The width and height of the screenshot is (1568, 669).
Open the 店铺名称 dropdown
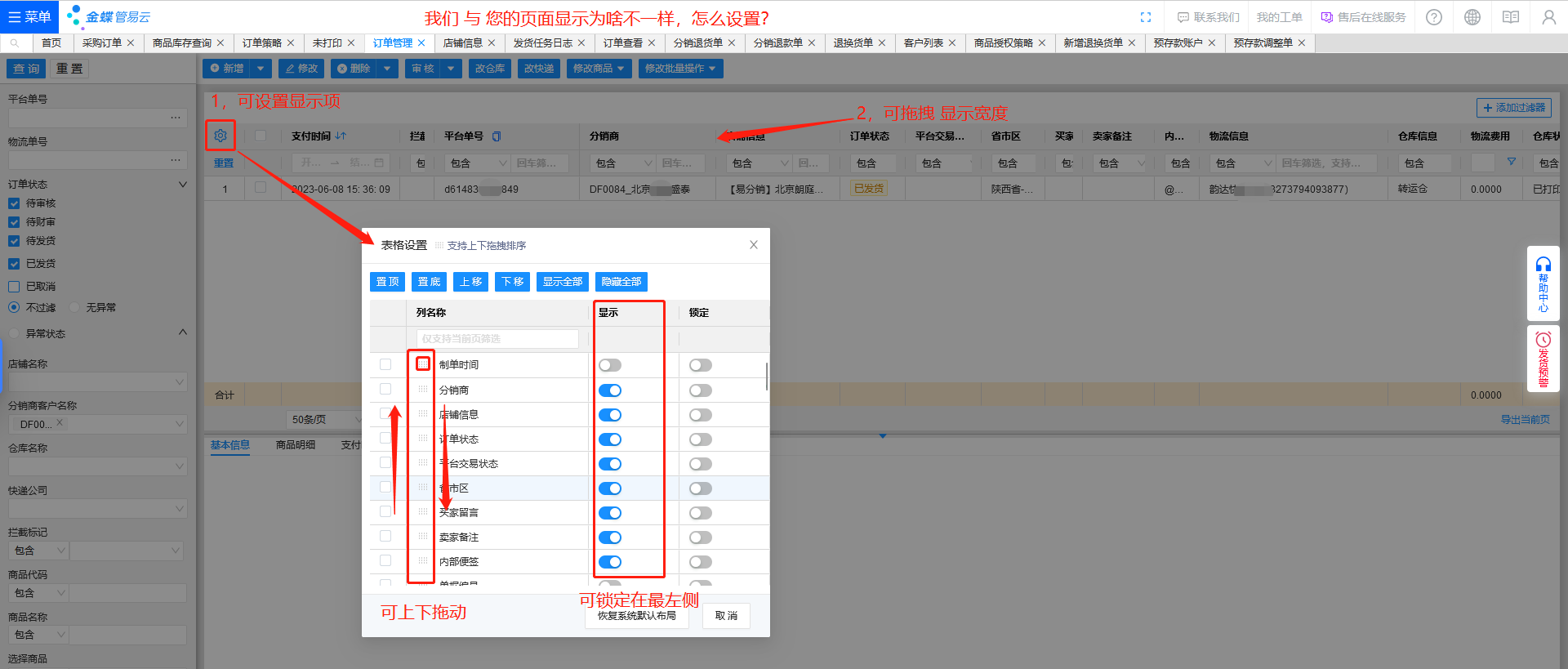(x=98, y=382)
